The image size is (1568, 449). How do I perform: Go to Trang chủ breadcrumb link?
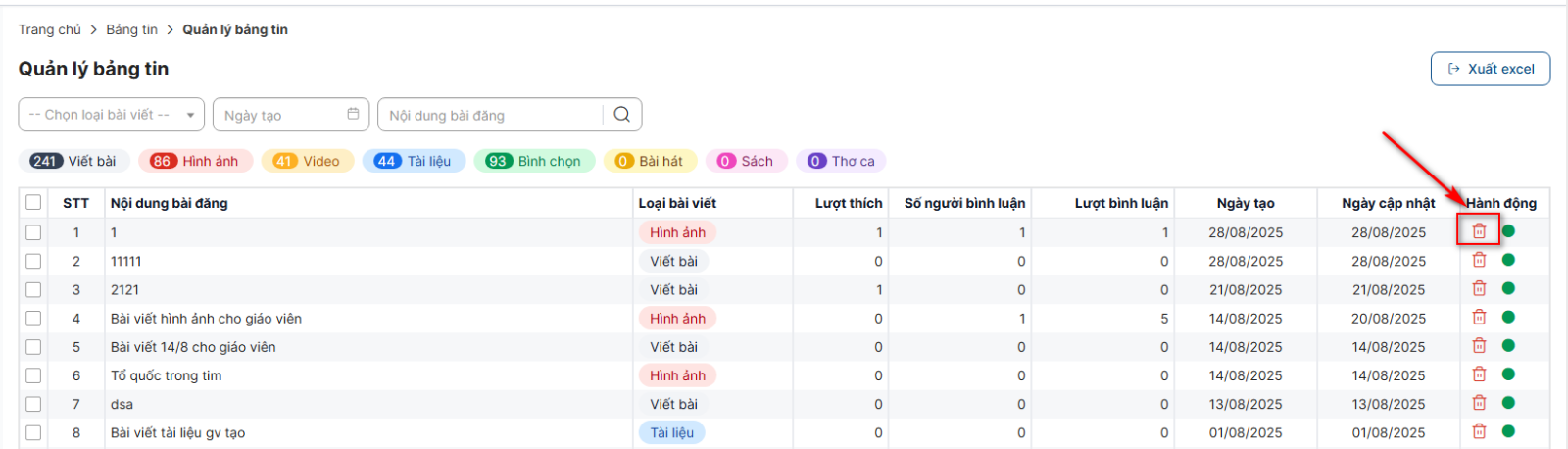click(x=49, y=29)
